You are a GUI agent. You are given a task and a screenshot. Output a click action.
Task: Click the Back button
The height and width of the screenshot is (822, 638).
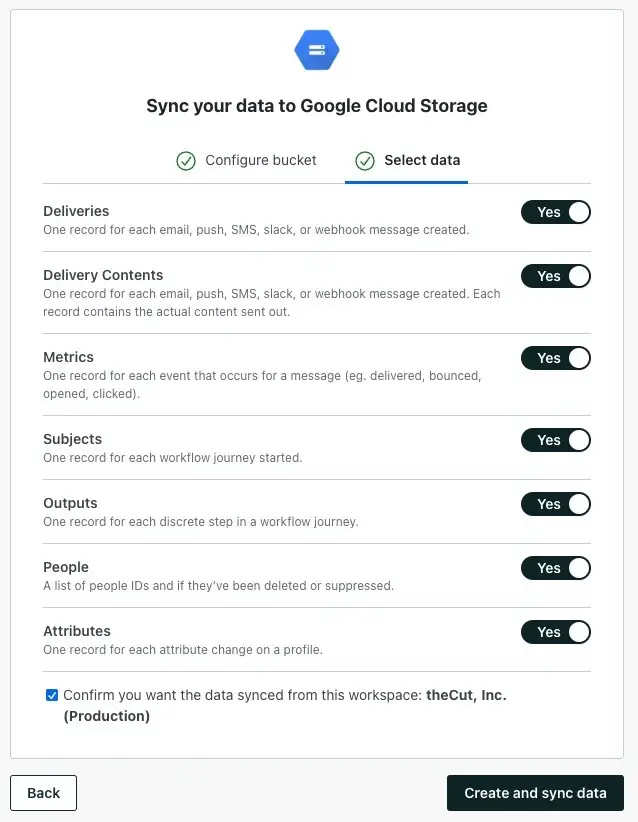(x=44, y=793)
